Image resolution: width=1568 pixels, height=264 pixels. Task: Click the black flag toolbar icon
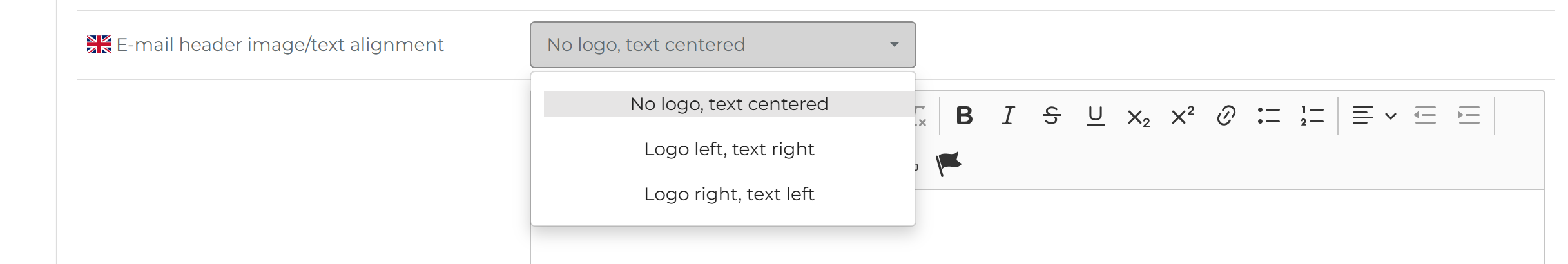[x=949, y=164]
